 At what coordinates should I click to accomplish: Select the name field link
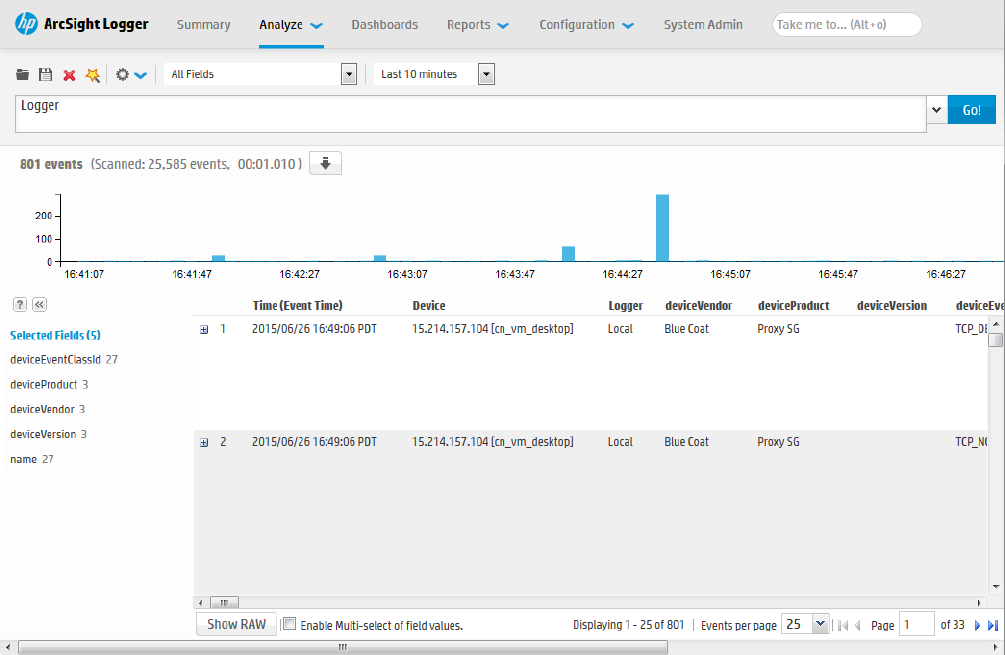[x=23, y=459]
